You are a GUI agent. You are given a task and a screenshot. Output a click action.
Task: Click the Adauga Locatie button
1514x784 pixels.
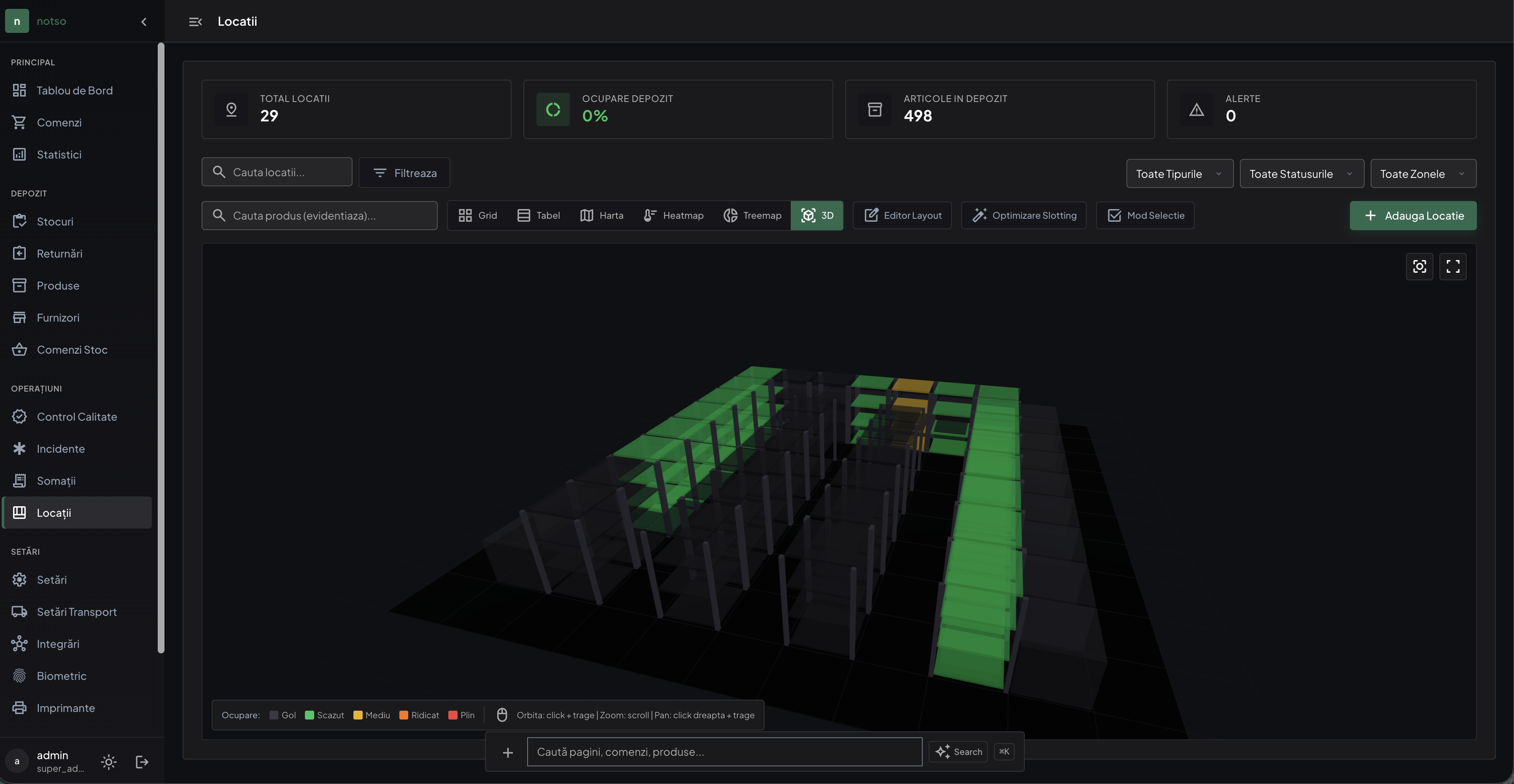coord(1413,215)
